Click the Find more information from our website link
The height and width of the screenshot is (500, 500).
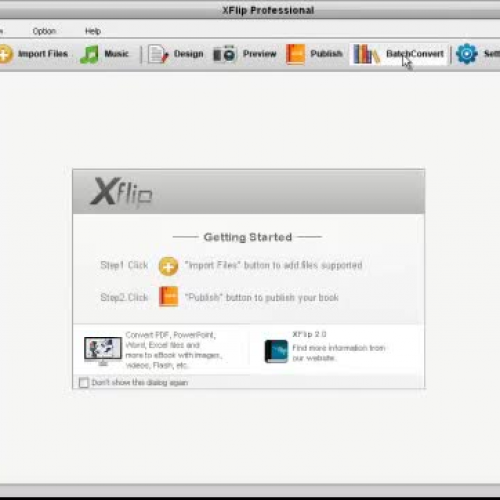[x=339, y=353]
